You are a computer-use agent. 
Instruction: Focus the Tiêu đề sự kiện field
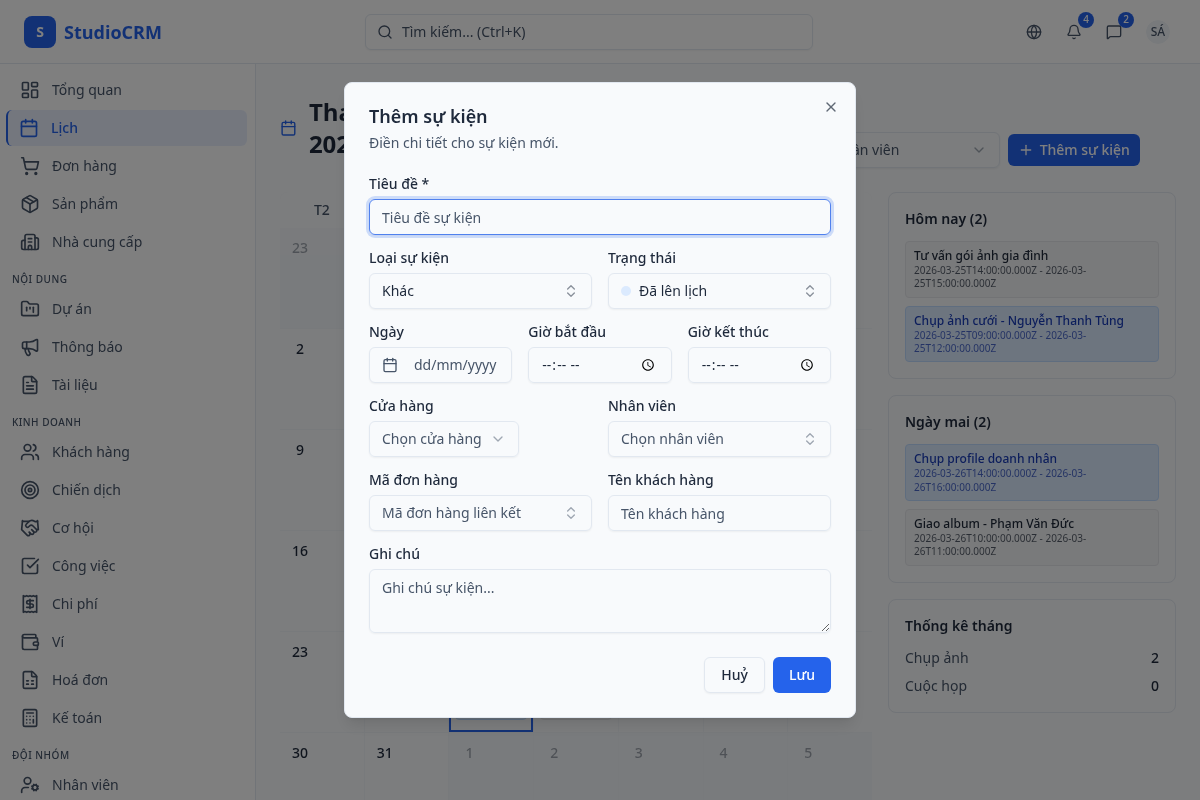pos(600,217)
